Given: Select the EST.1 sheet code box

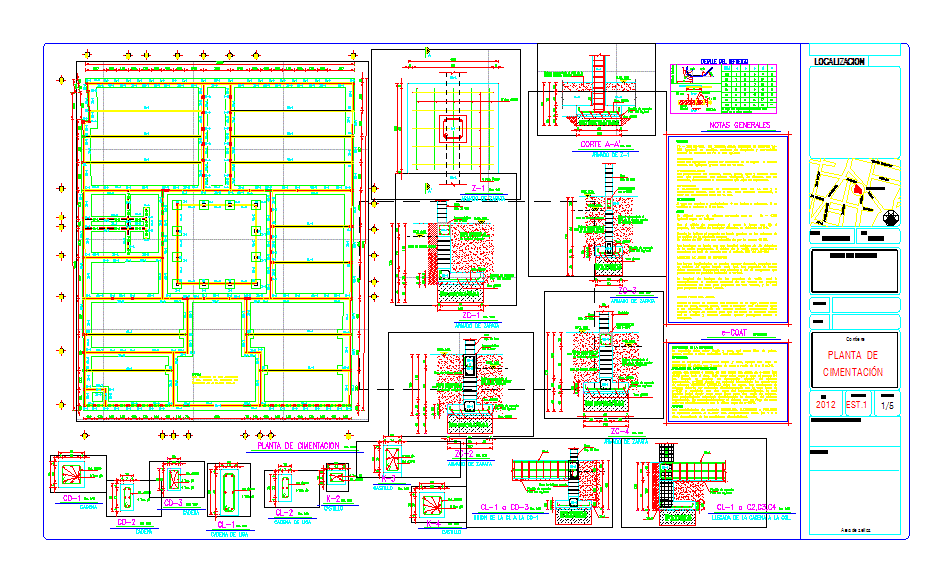Looking at the screenshot, I should pyautogui.click(x=857, y=405).
